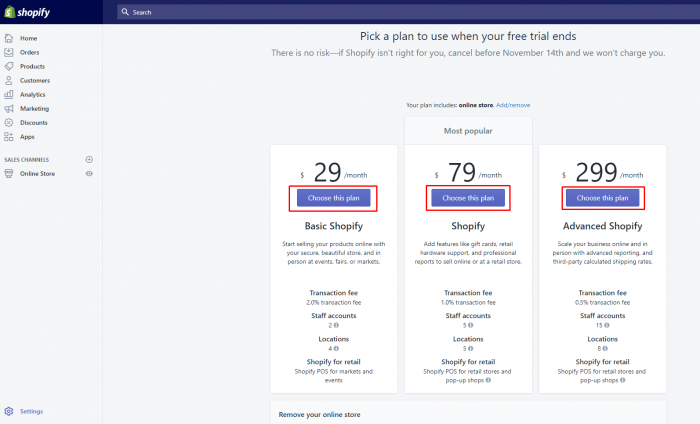Click the Online Store storefront icon

coord(8,174)
